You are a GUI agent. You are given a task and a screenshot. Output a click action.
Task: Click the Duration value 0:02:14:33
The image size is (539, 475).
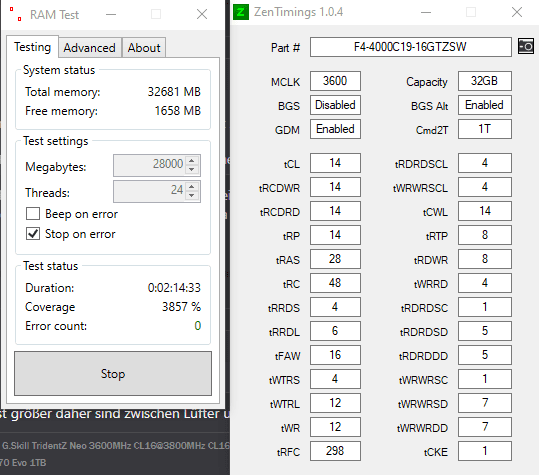coord(174,288)
